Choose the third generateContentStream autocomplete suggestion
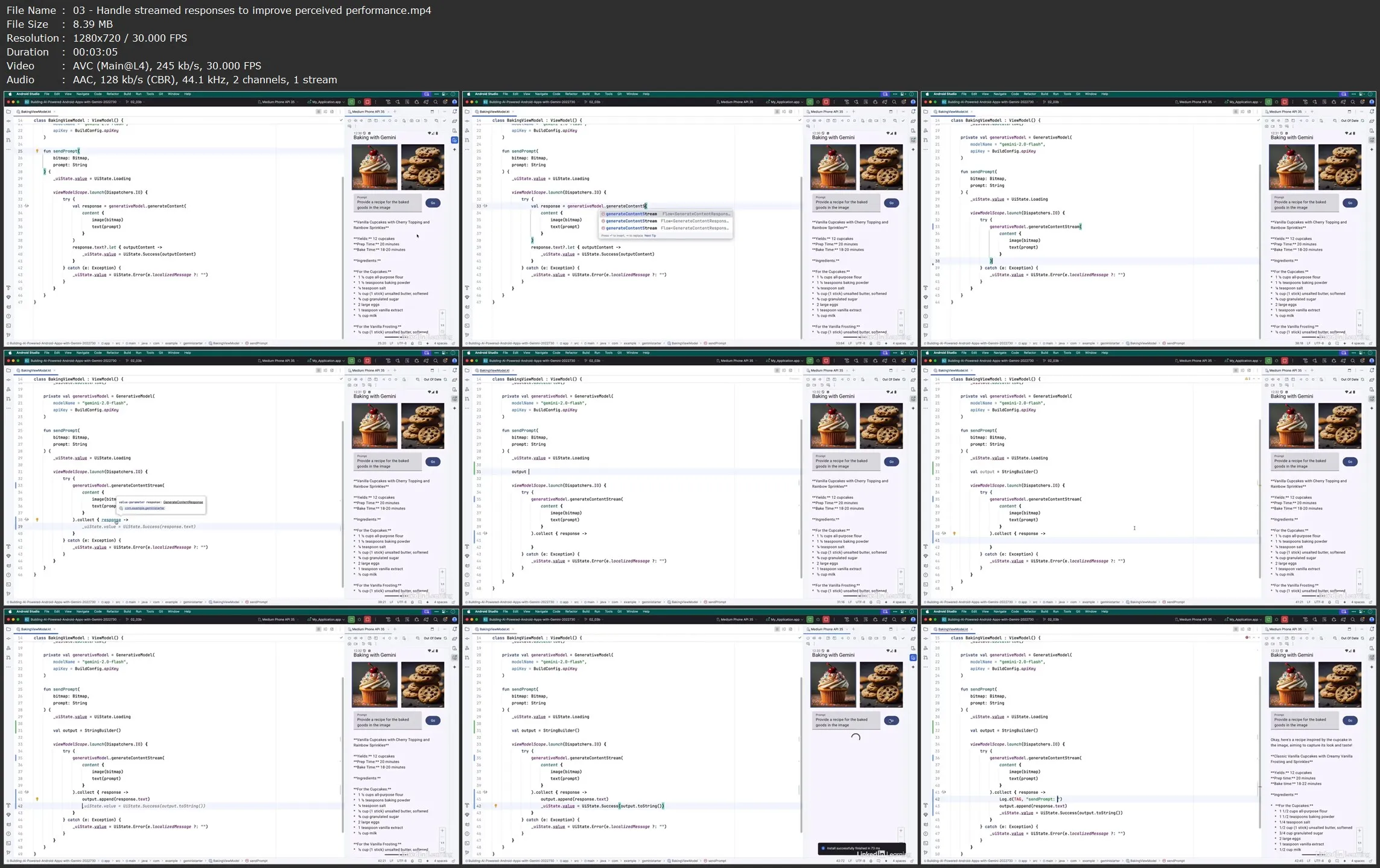 [666, 228]
